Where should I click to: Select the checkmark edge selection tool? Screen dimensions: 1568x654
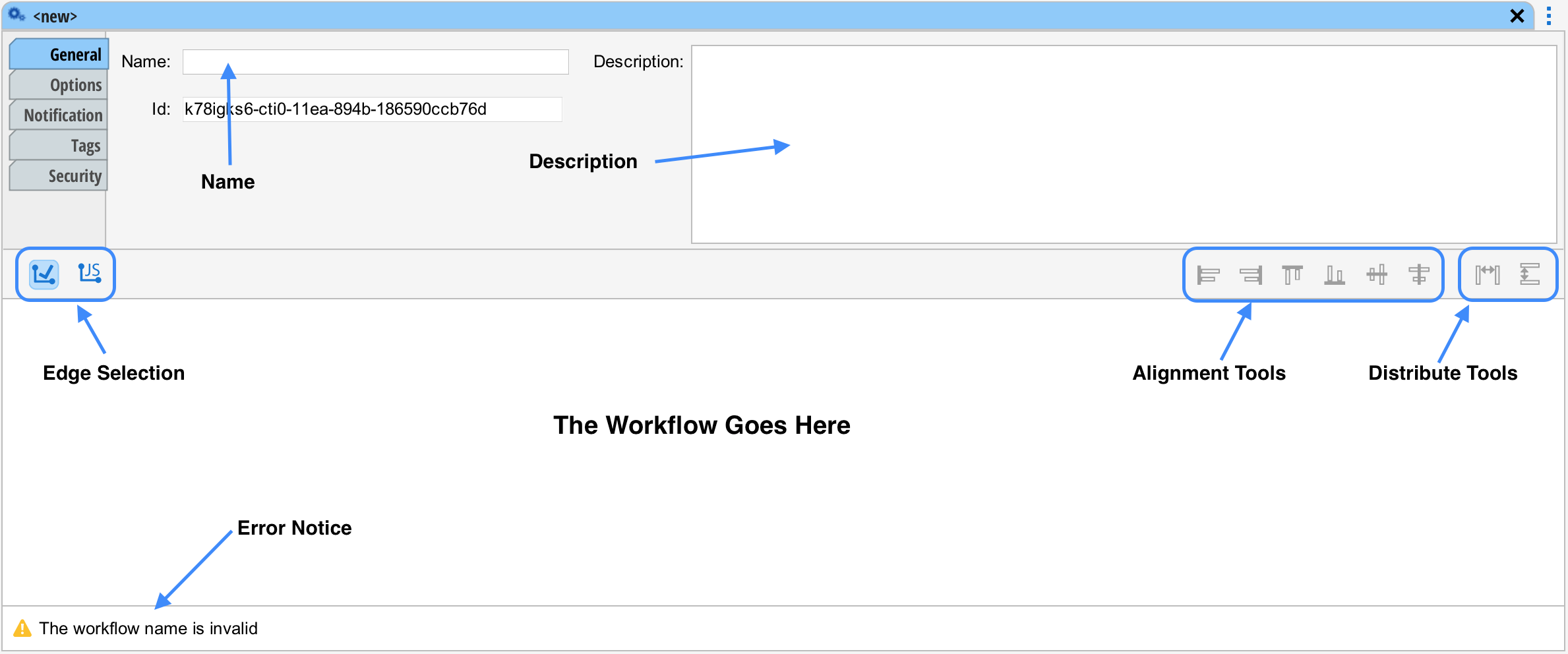(x=44, y=274)
